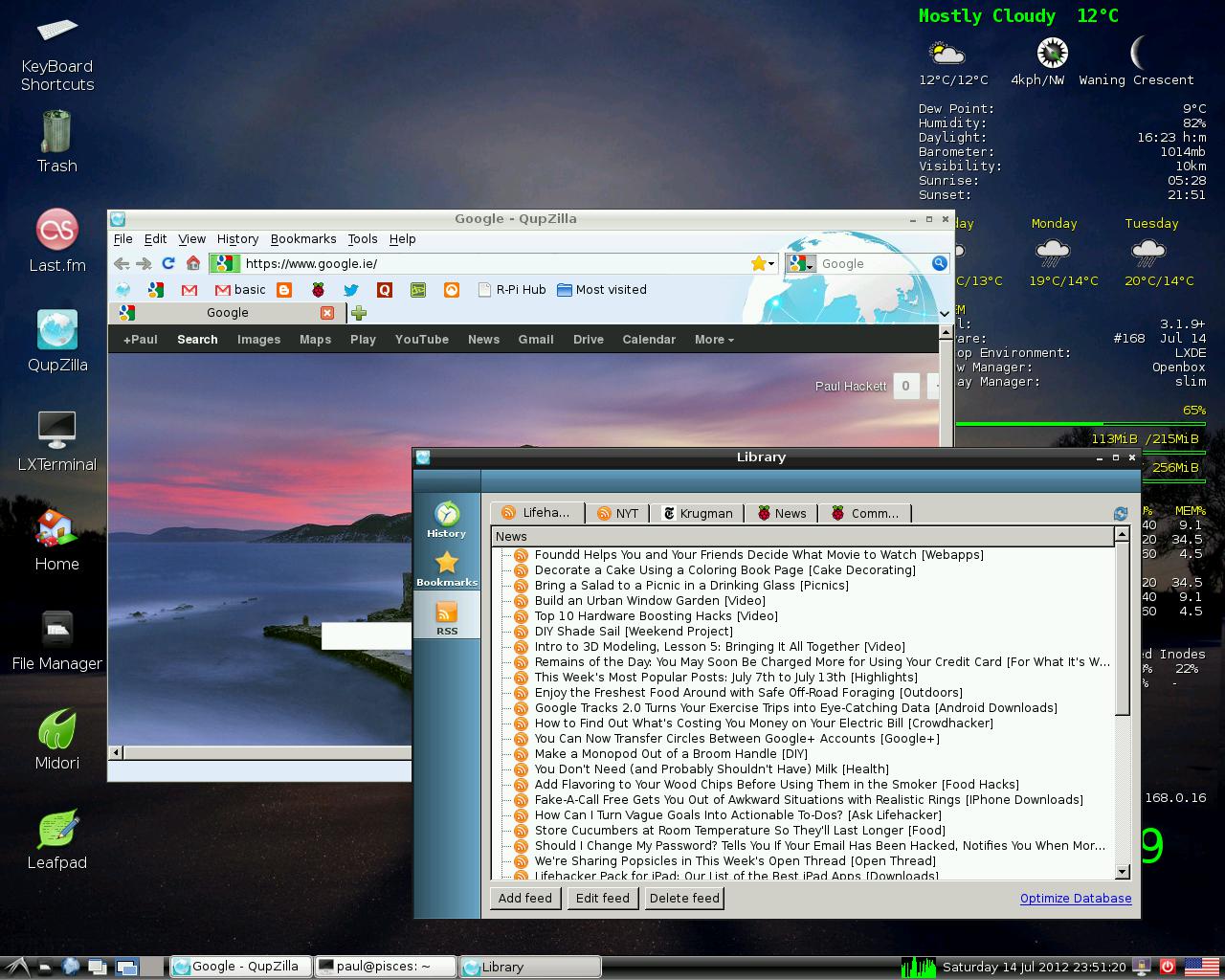Open KeyBoard Shortcuts desktop icon

point(57,56)
